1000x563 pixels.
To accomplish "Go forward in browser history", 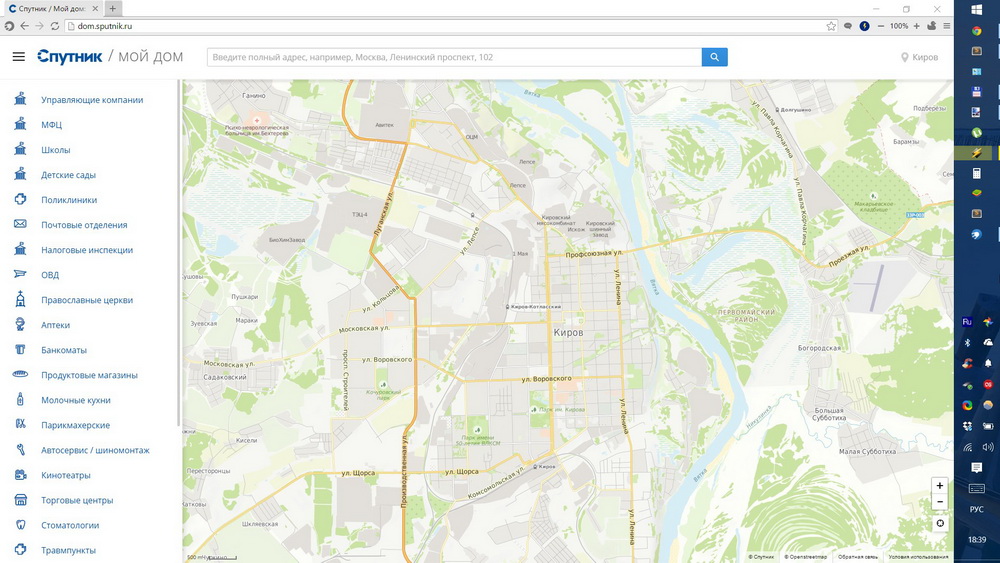I will click(x=40, y=26).
